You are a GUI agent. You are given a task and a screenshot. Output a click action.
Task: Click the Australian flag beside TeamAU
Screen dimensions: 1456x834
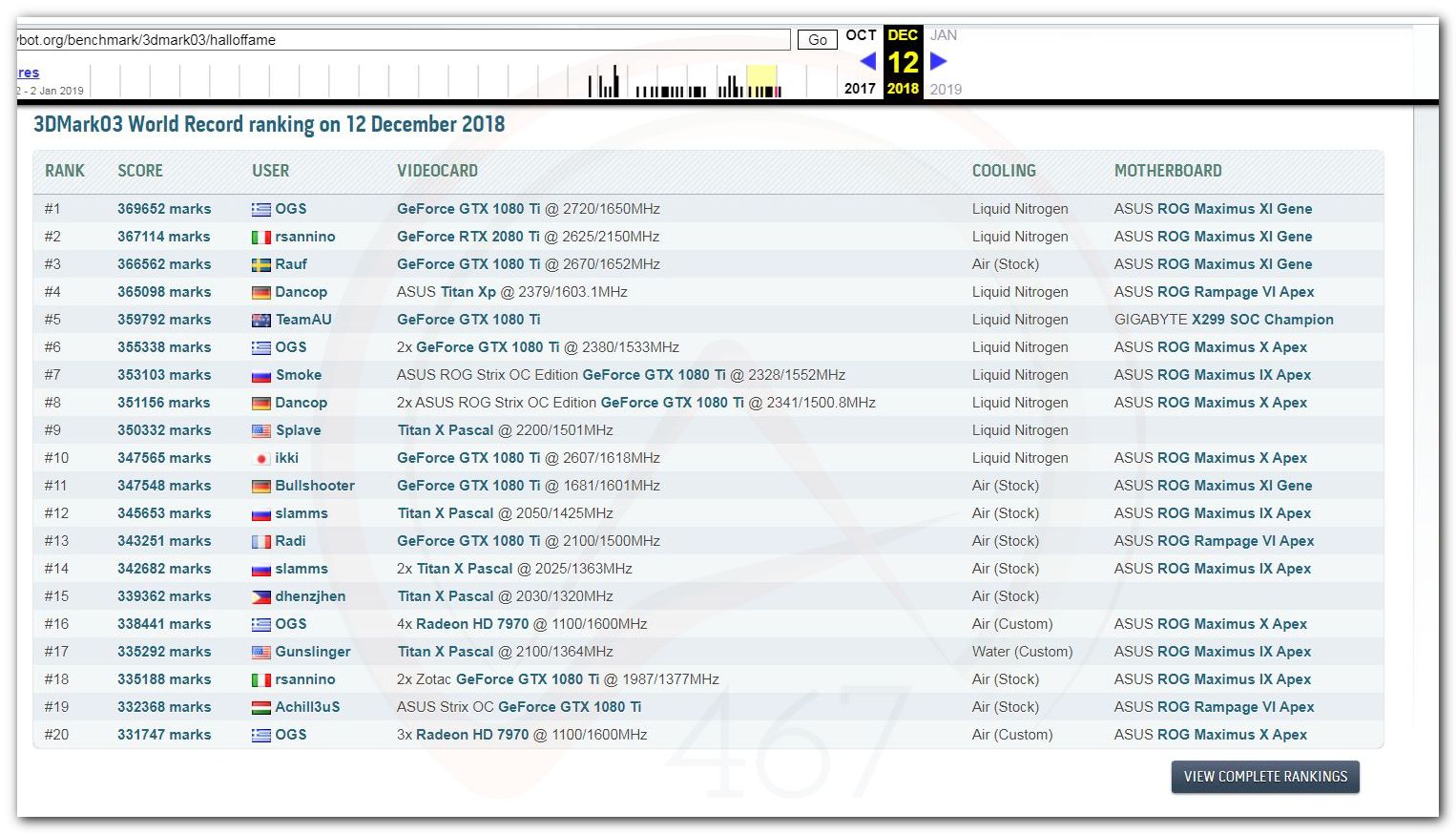coord(261,320)
